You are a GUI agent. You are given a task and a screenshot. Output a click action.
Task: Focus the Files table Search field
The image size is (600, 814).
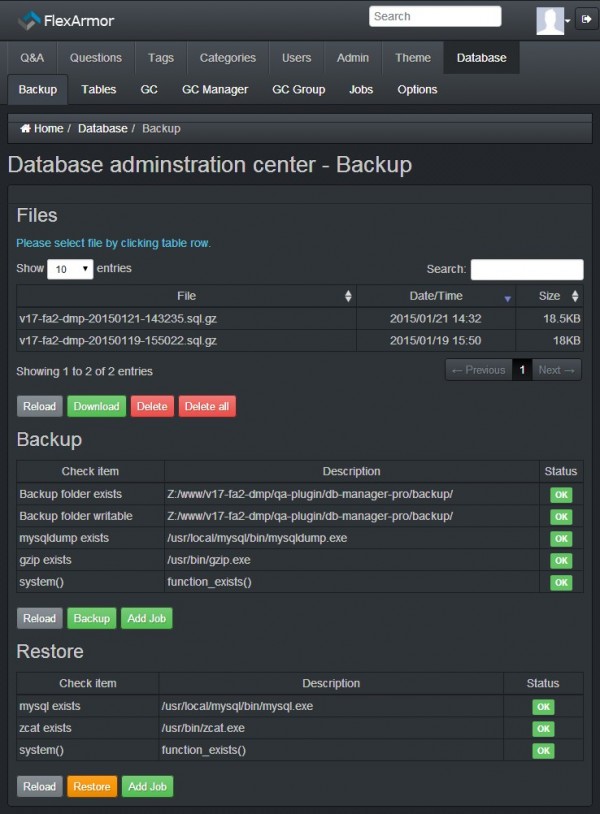(x=527, y=269)
